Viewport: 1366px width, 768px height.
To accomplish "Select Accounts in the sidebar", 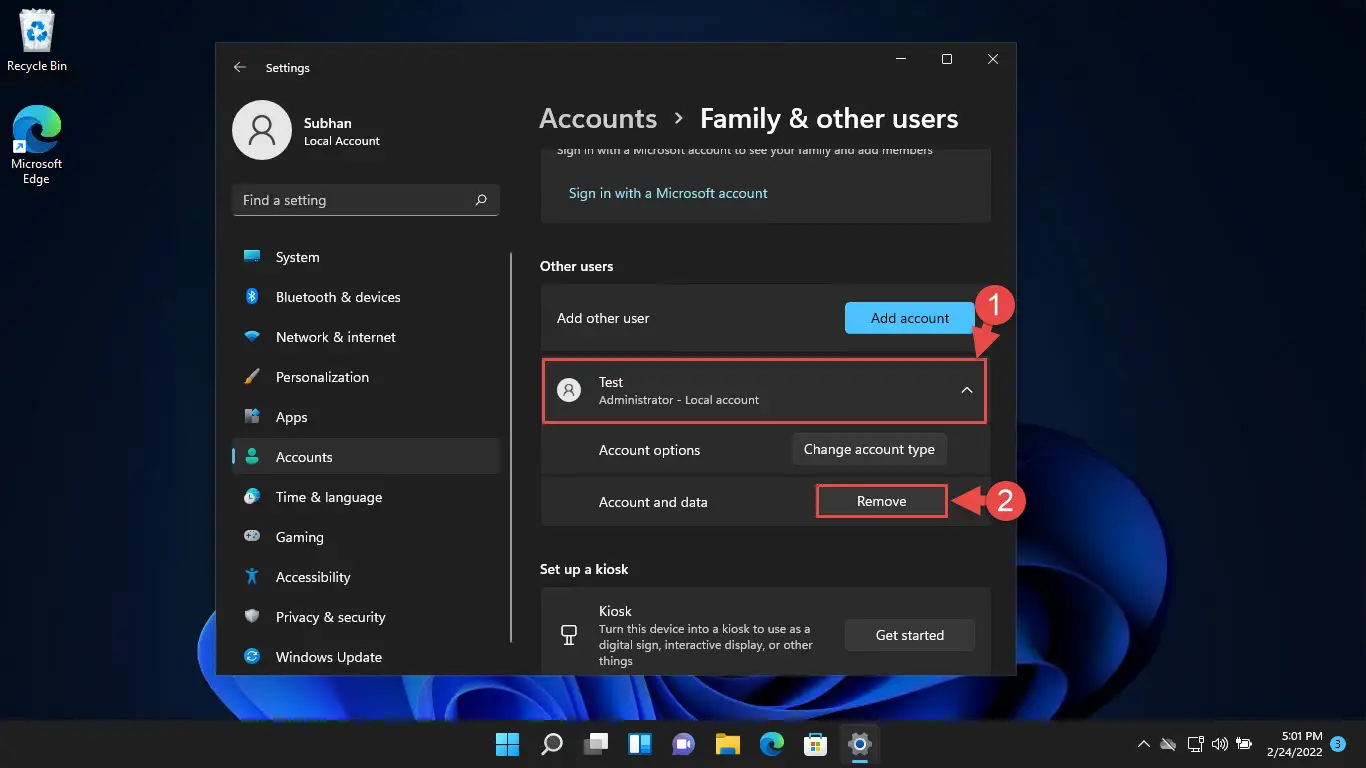I will click(x=366, y=457).
